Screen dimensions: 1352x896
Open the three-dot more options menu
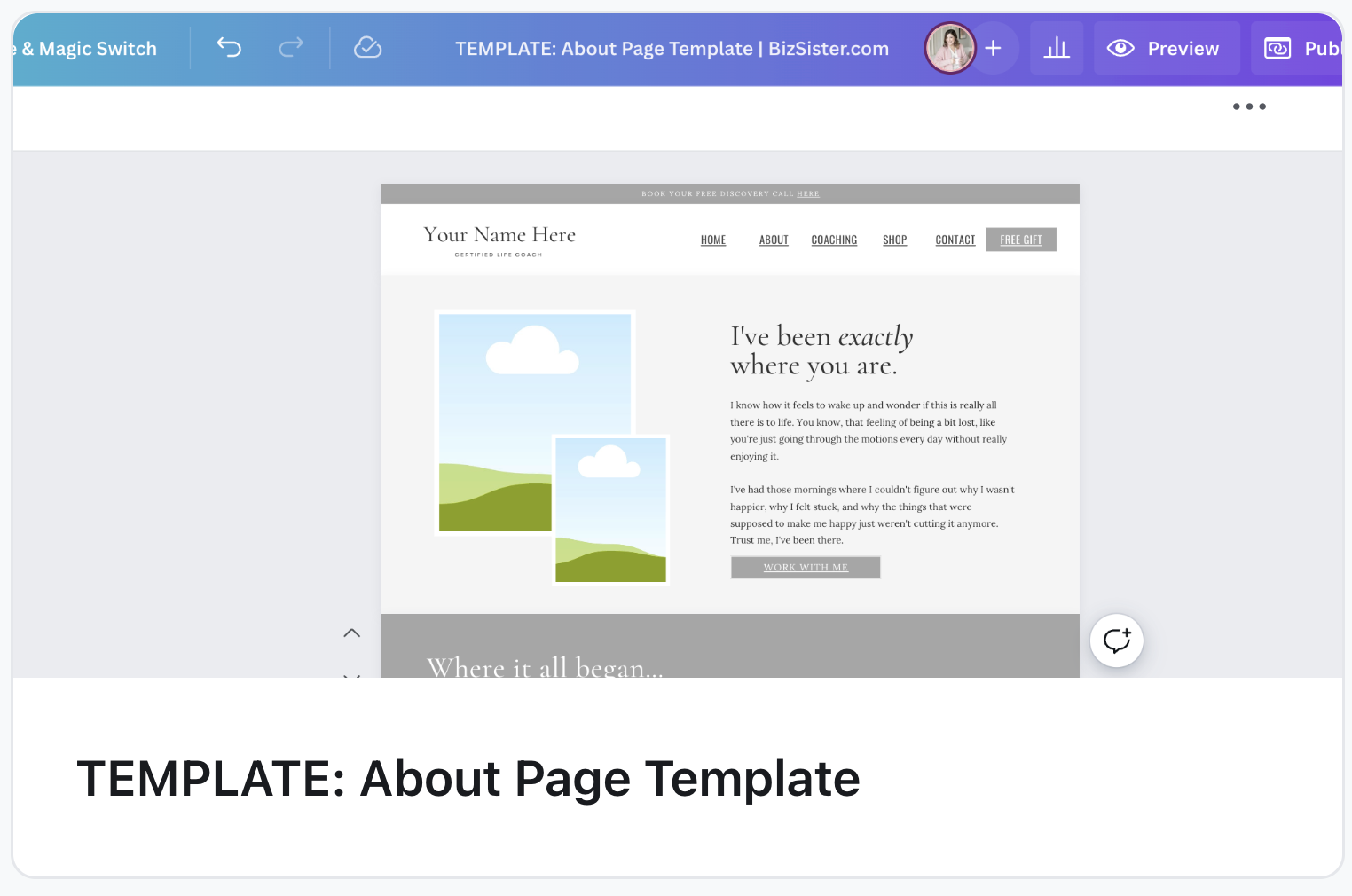(1249, 106)
